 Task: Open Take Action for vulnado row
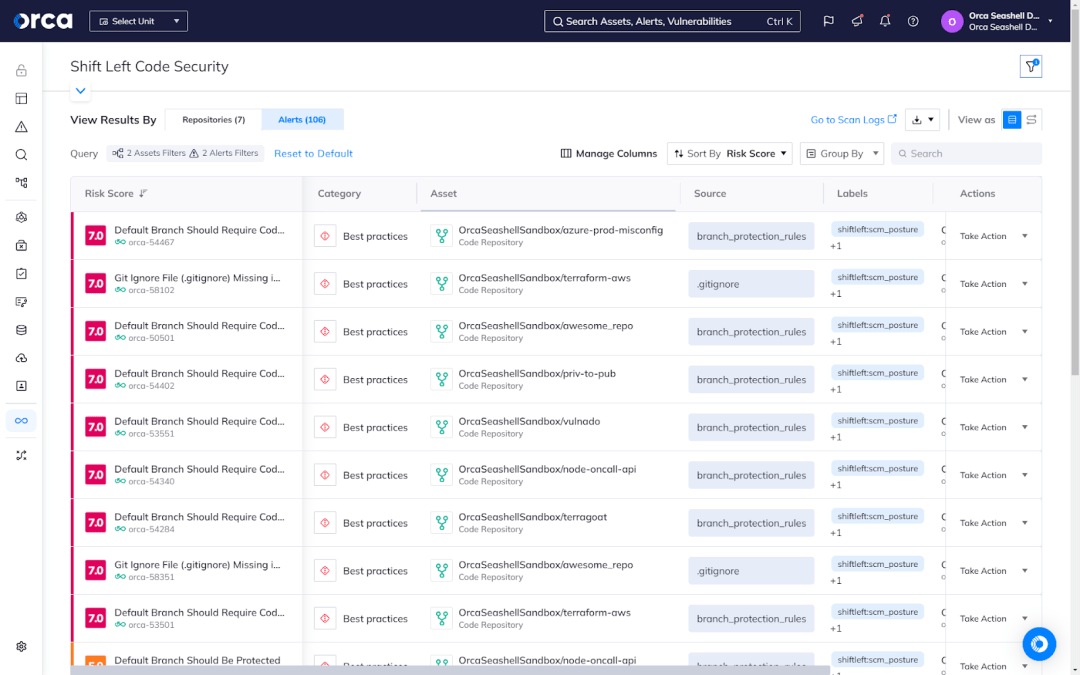tap(993, 428)
